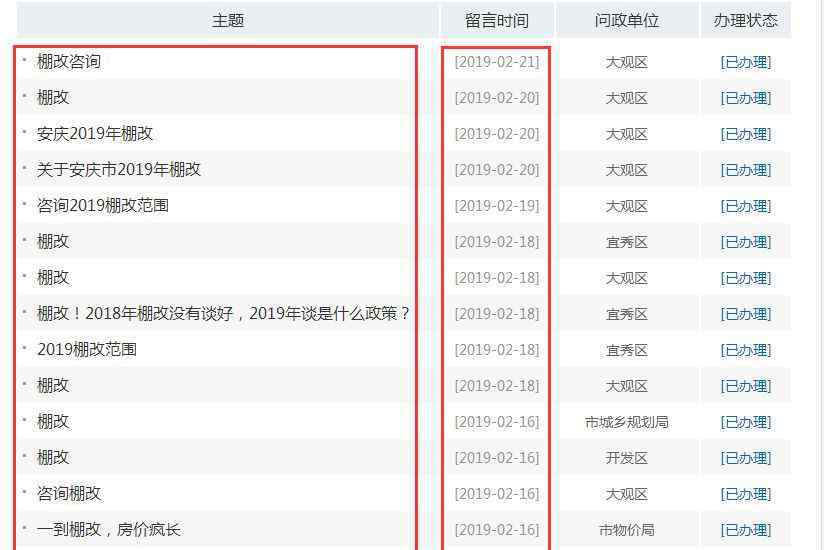
Task: Open the 安庆2019年棚改 message
Action: coord(95,134)
